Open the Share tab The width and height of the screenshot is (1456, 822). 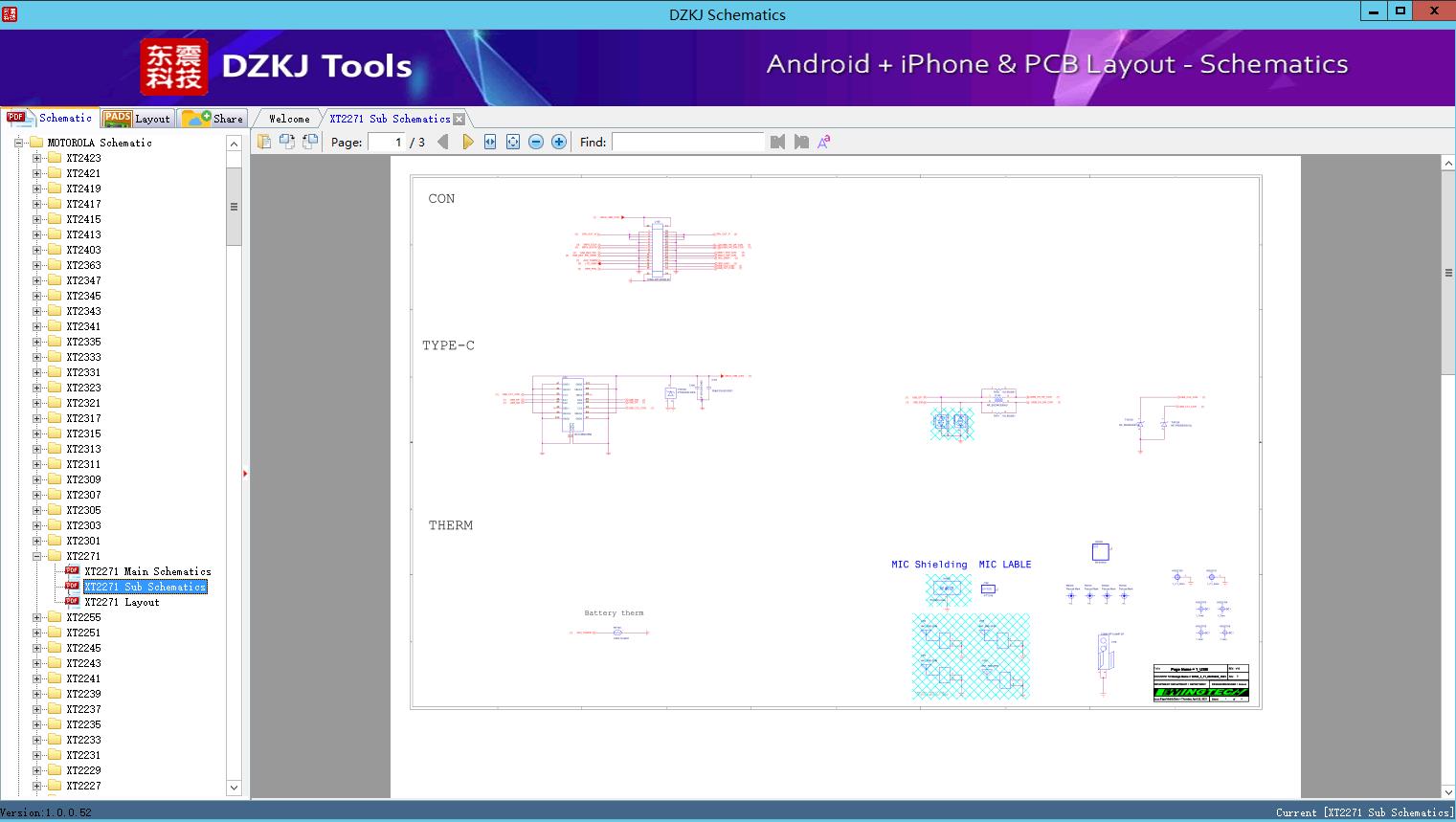tap(213, 119)
